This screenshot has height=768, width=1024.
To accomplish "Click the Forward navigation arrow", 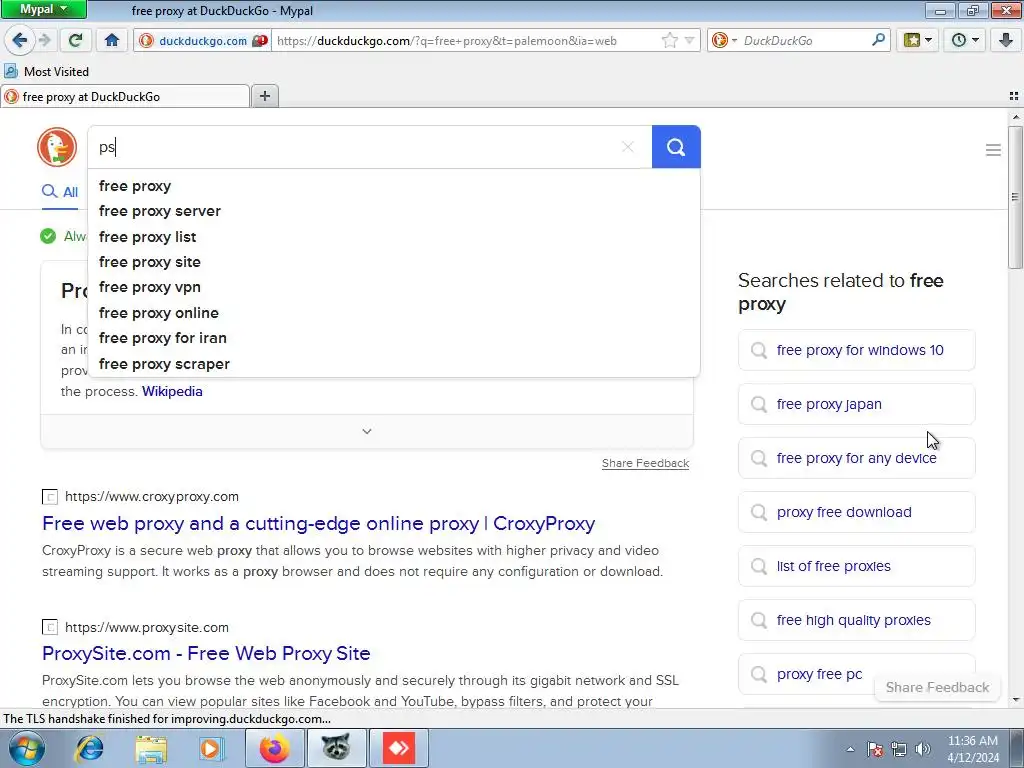I will coord(44,40).
